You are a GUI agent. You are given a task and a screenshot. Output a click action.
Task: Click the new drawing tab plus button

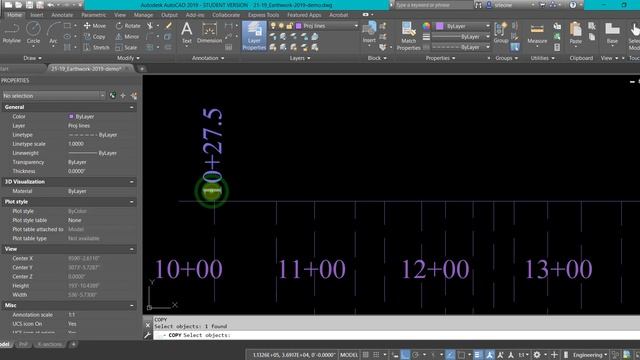(142, 69)
